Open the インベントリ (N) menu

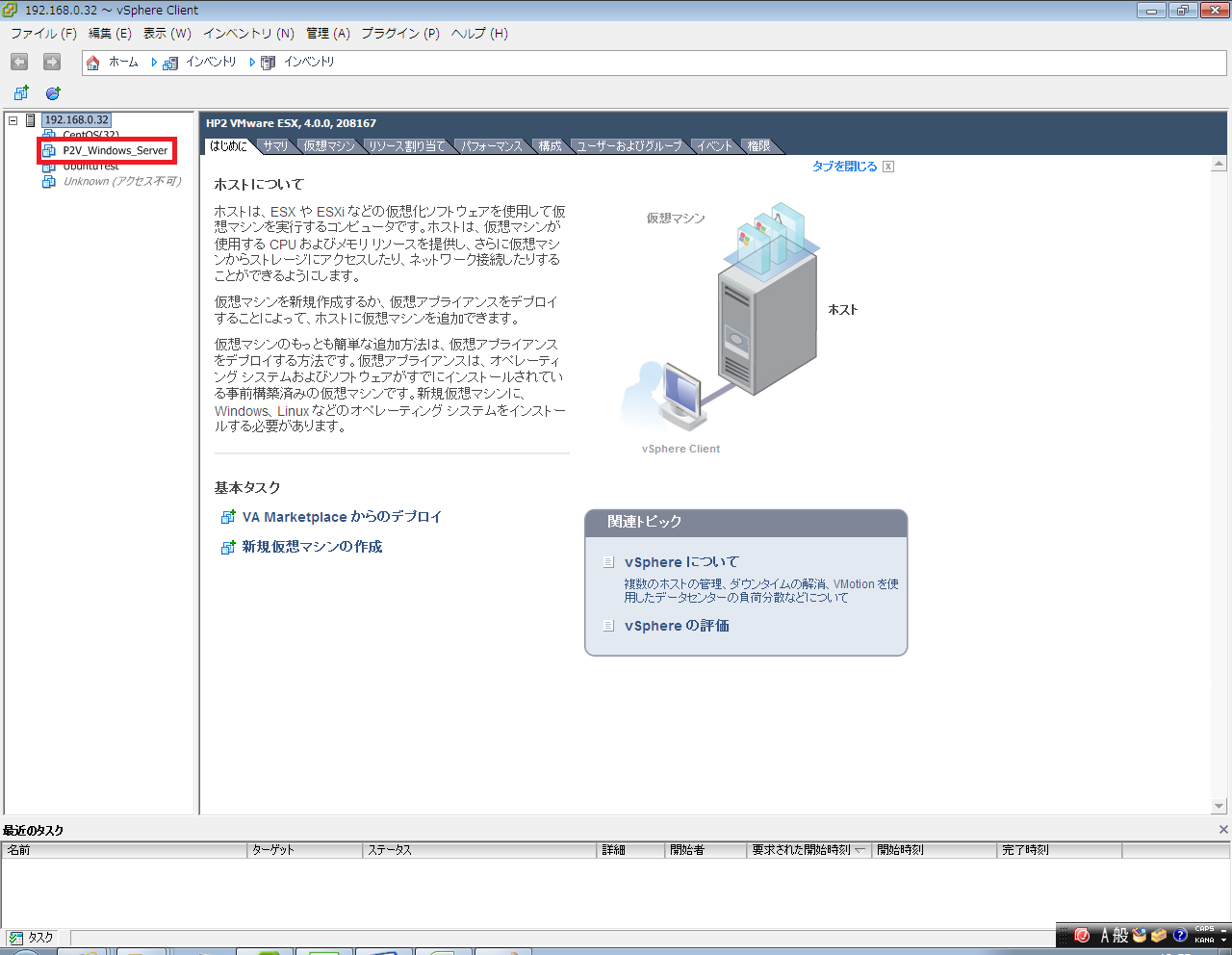pyautogui.click(x=248, y=33)
